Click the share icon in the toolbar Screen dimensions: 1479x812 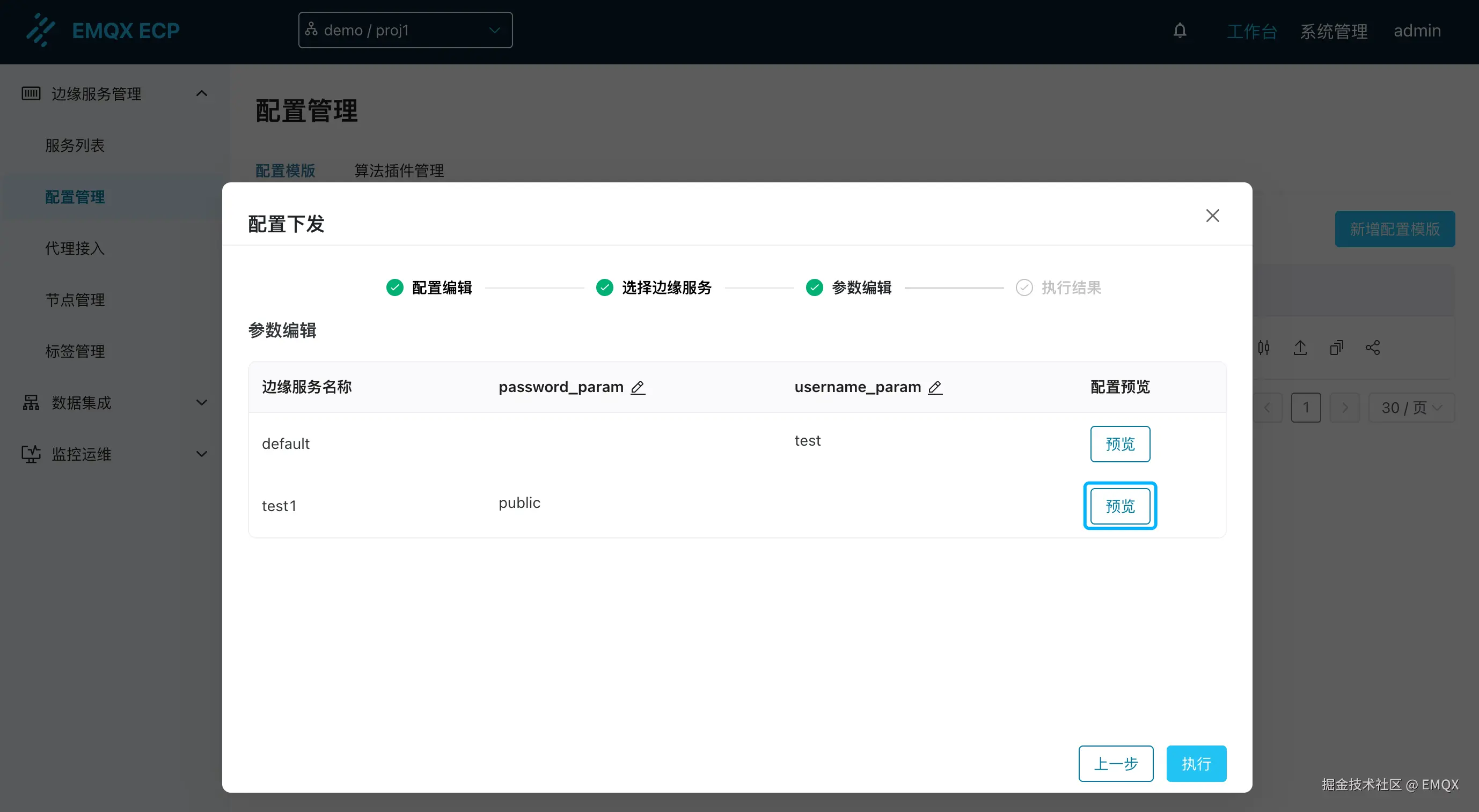[1373, 347]
